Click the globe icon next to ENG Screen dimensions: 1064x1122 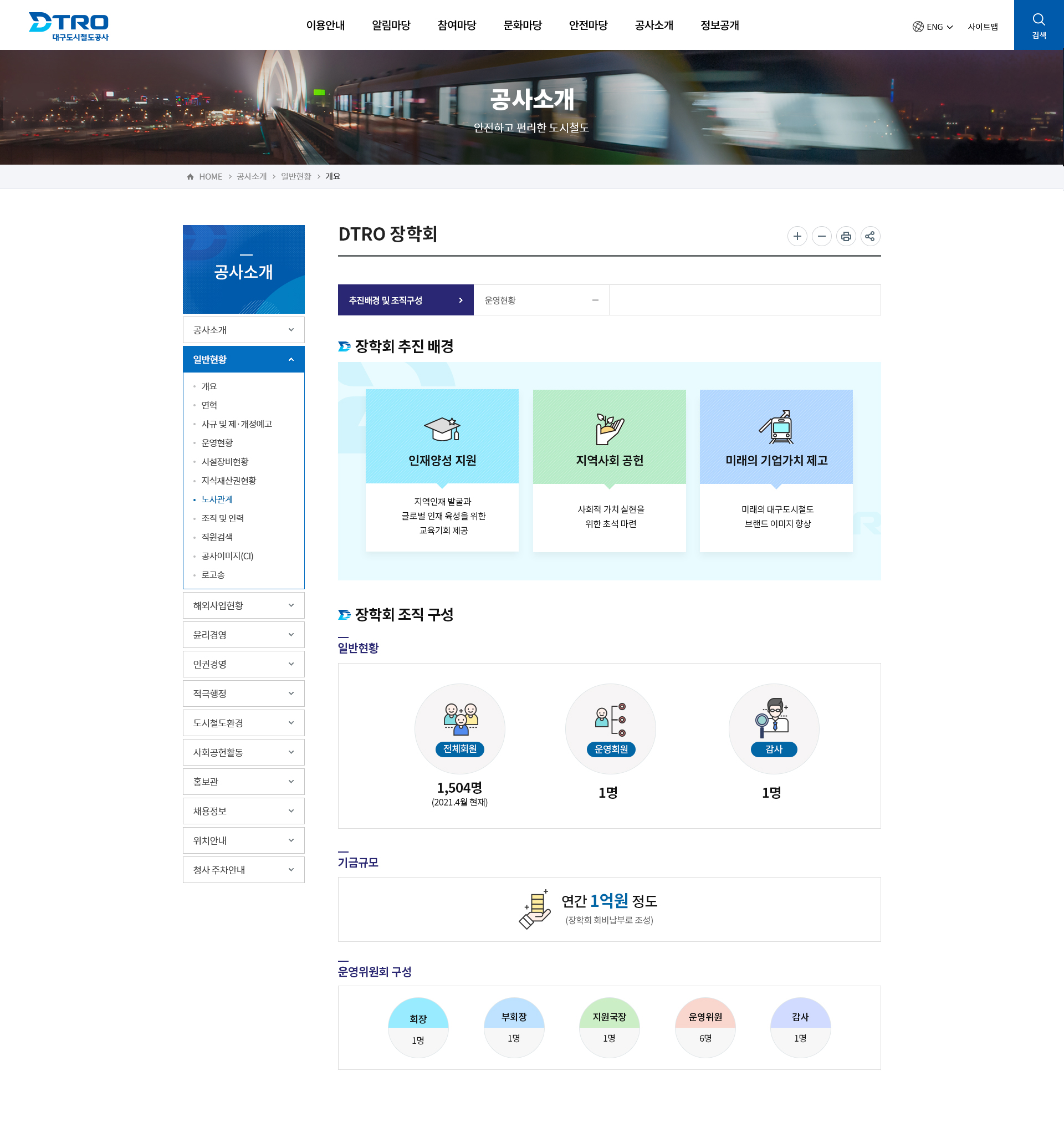click(x=917, y=26)
